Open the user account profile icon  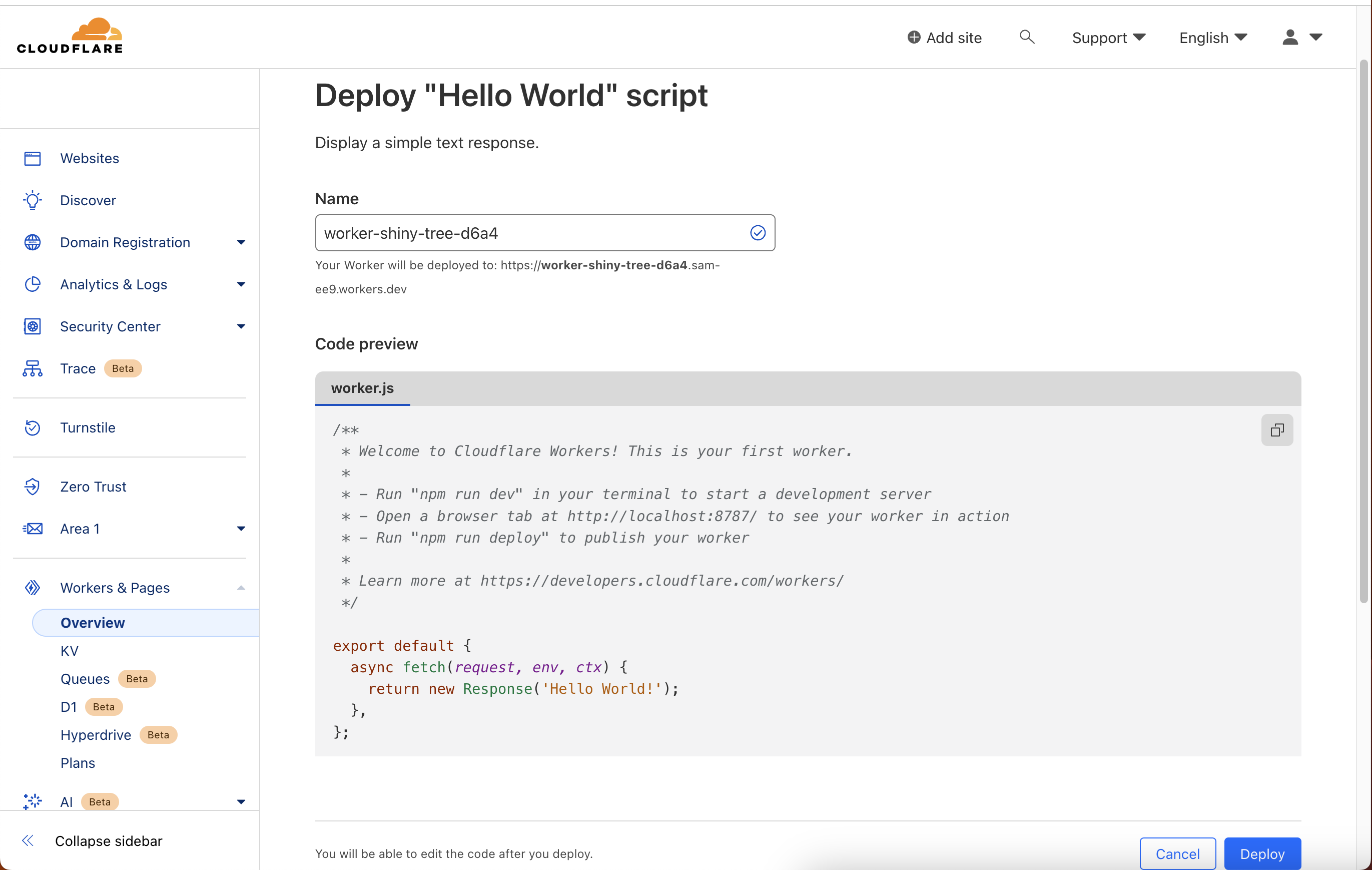(1290, 37)
